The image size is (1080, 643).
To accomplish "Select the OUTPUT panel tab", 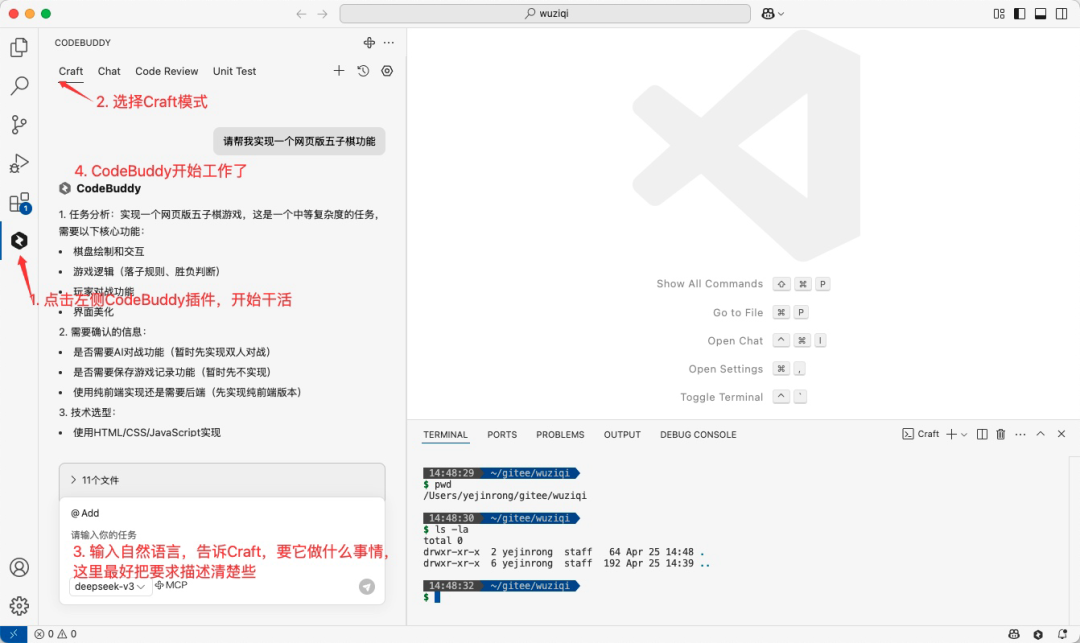I will tap(622, 434).
